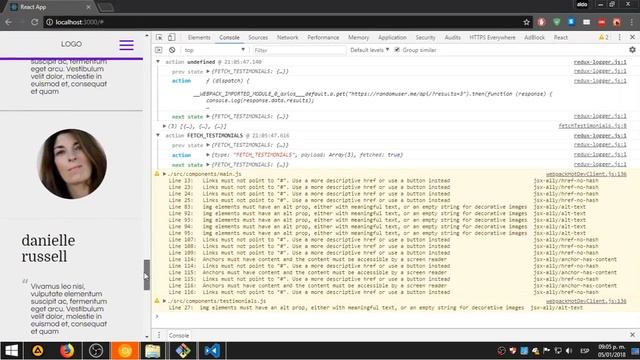
Task: Open the React DevTools tab
Action: [560, 37]
